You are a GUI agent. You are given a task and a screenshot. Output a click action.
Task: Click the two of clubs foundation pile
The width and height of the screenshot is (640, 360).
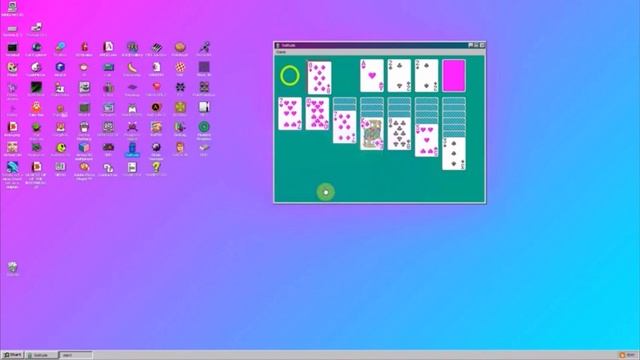[399, 76]
